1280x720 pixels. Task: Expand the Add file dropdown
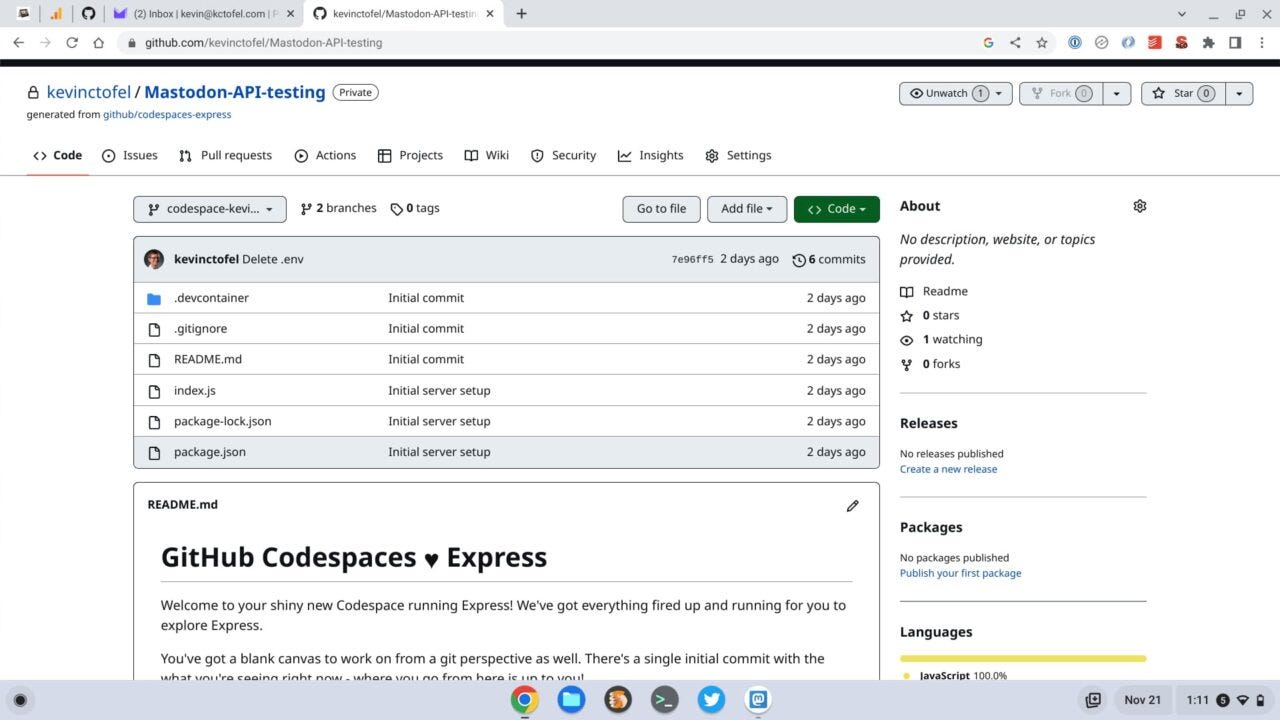[x=747, y=209]
